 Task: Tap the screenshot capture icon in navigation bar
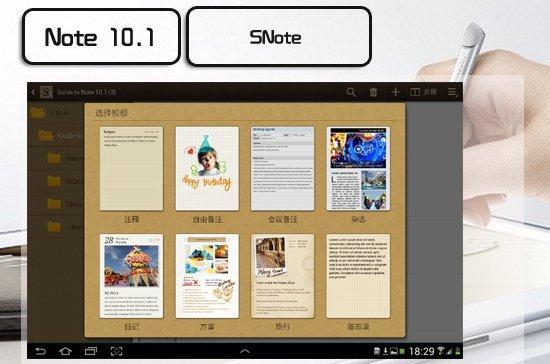(116, 351)
